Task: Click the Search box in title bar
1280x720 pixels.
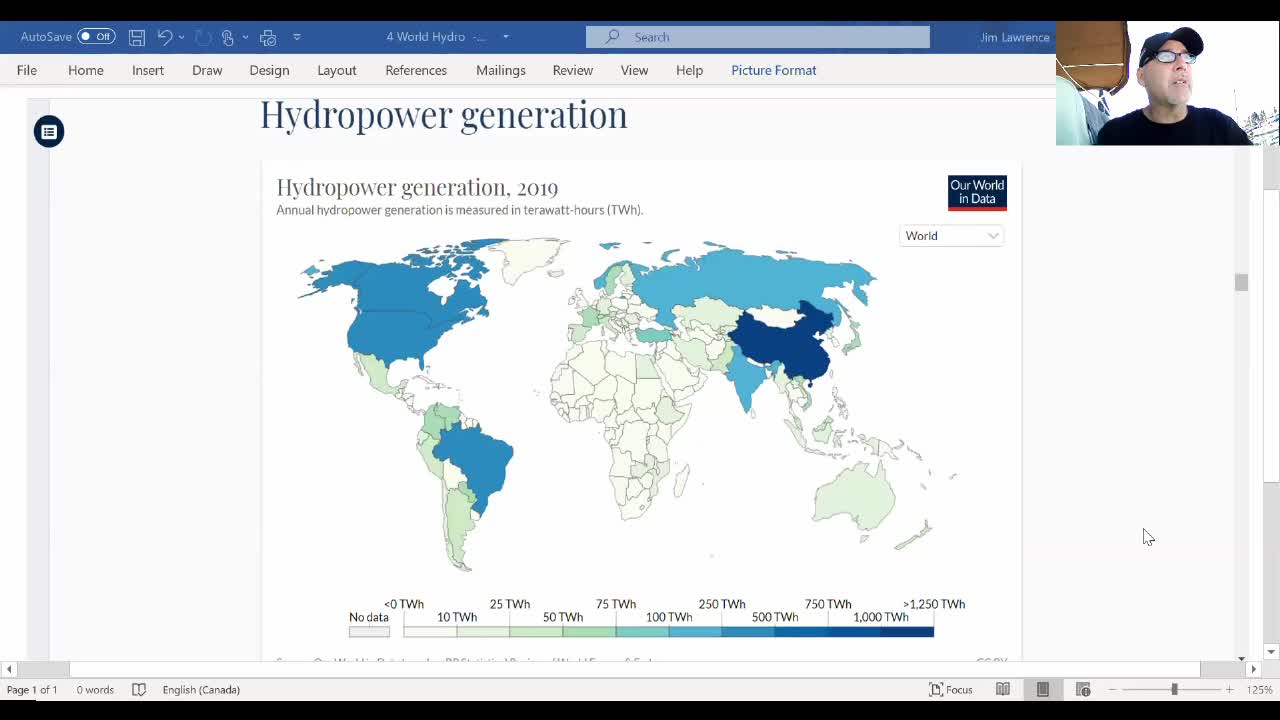Action: pyautogui.click(x=757, y=37)
